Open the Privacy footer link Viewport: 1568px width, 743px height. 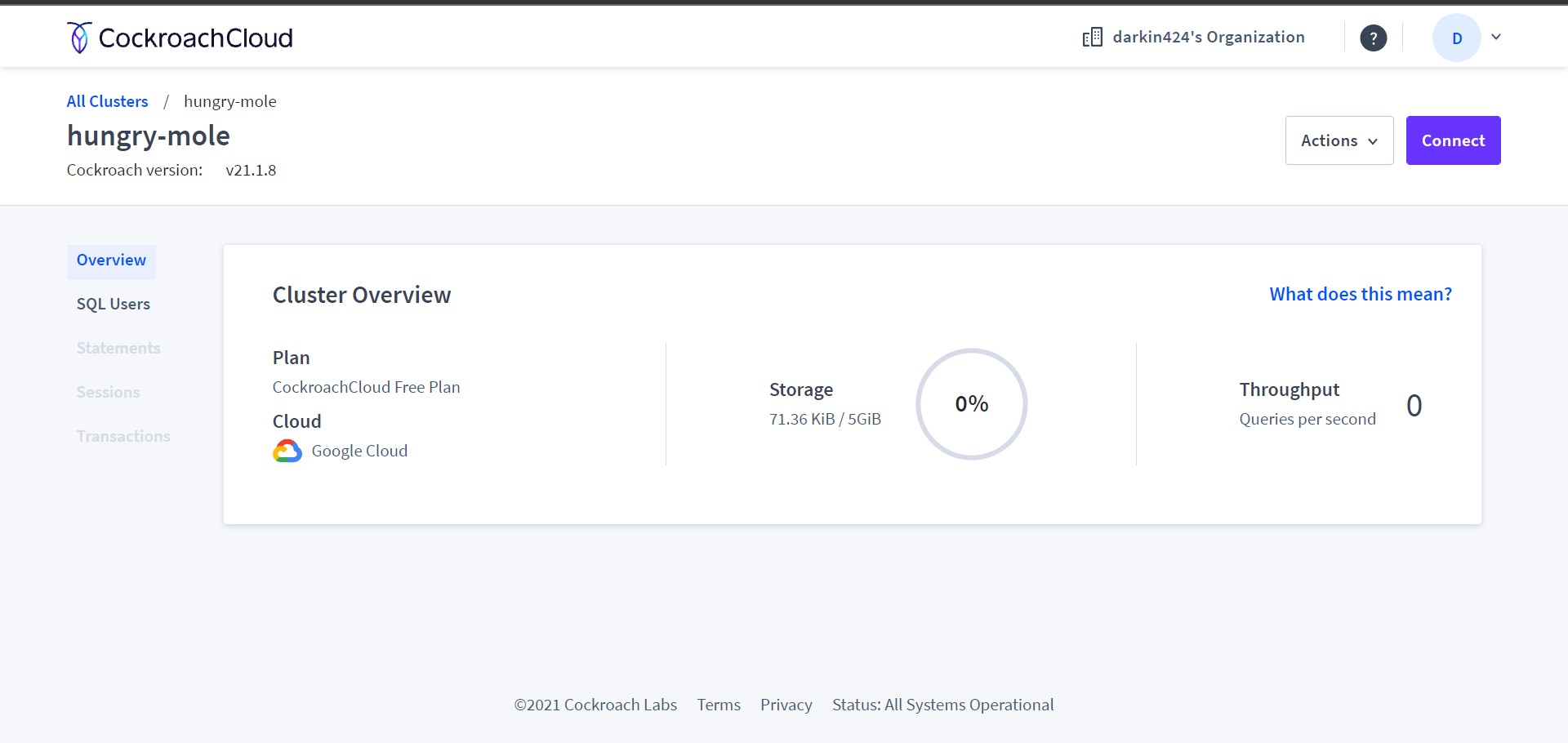tap(786, 705)
